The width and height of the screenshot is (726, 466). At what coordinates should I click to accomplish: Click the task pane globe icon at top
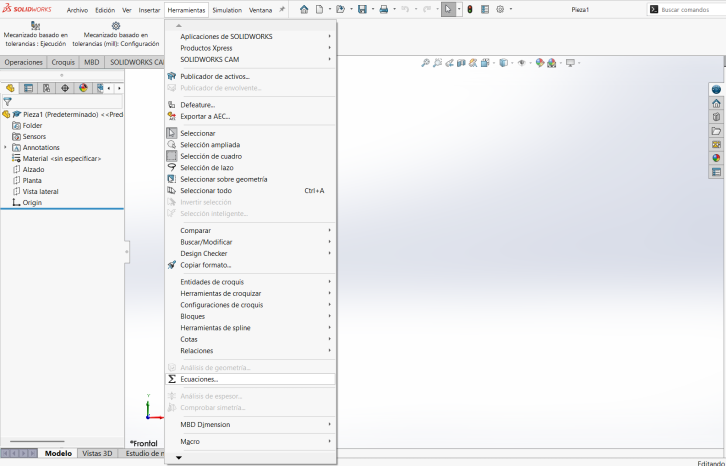(716, 89)
